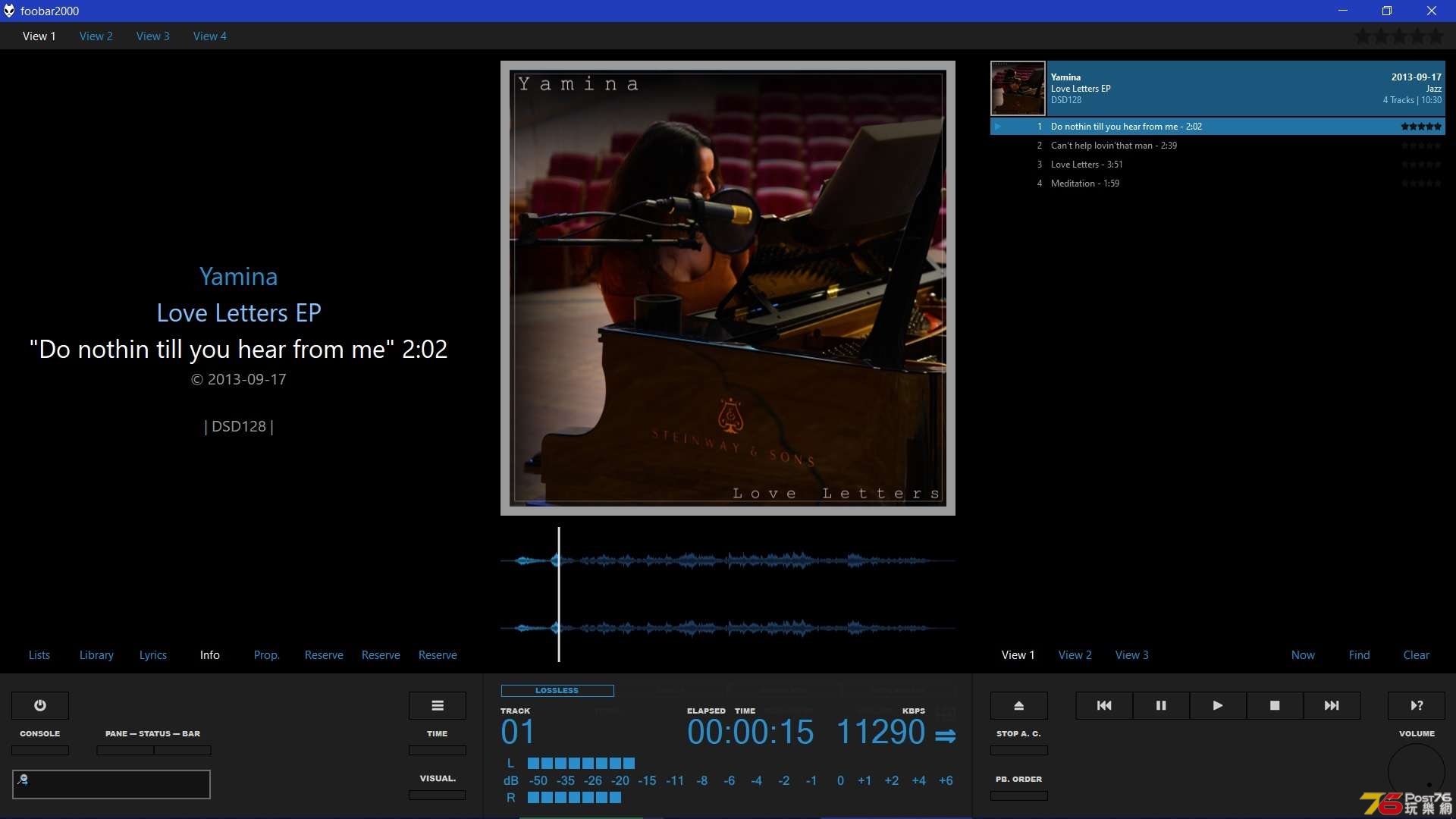This screenshot has width=1456, height=819.
Task: Toggle the left indicator bar under PANE — STATUS — BAR
Action: point(125,751)
